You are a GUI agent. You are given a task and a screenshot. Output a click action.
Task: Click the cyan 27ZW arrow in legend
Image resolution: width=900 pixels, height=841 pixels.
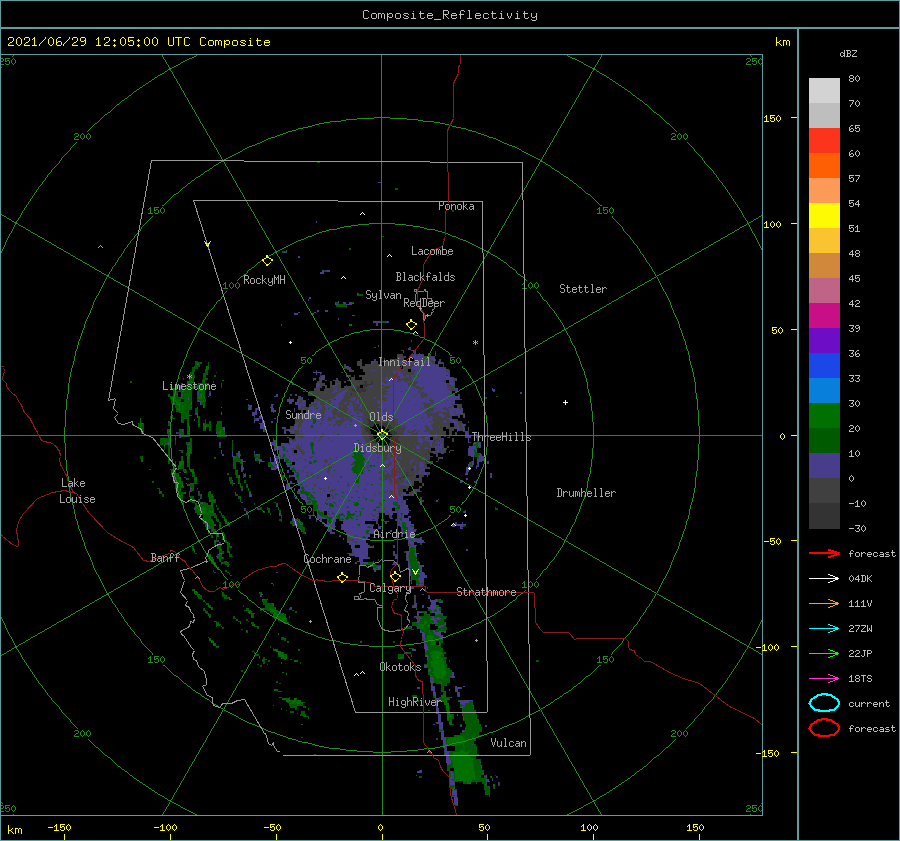point(824,629)
